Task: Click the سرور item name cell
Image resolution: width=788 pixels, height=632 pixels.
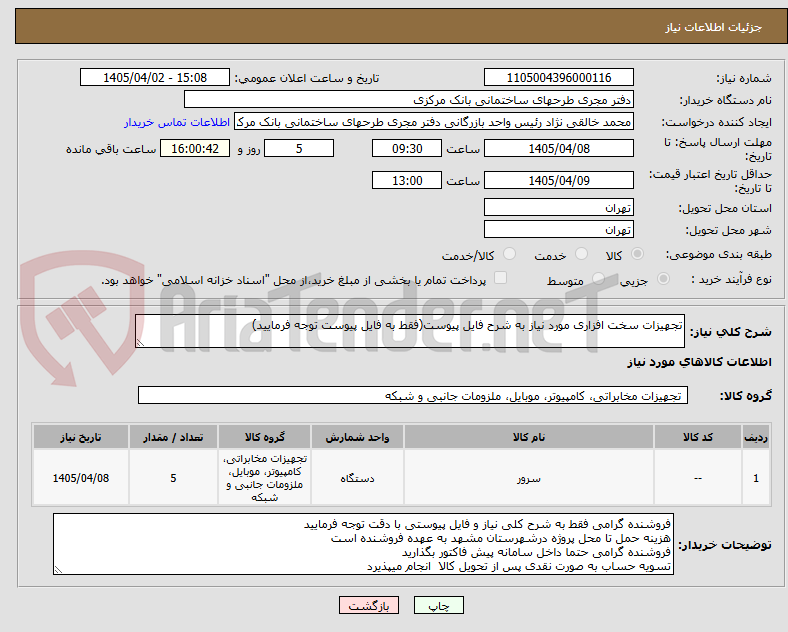Action: click(x=529, y=478)
